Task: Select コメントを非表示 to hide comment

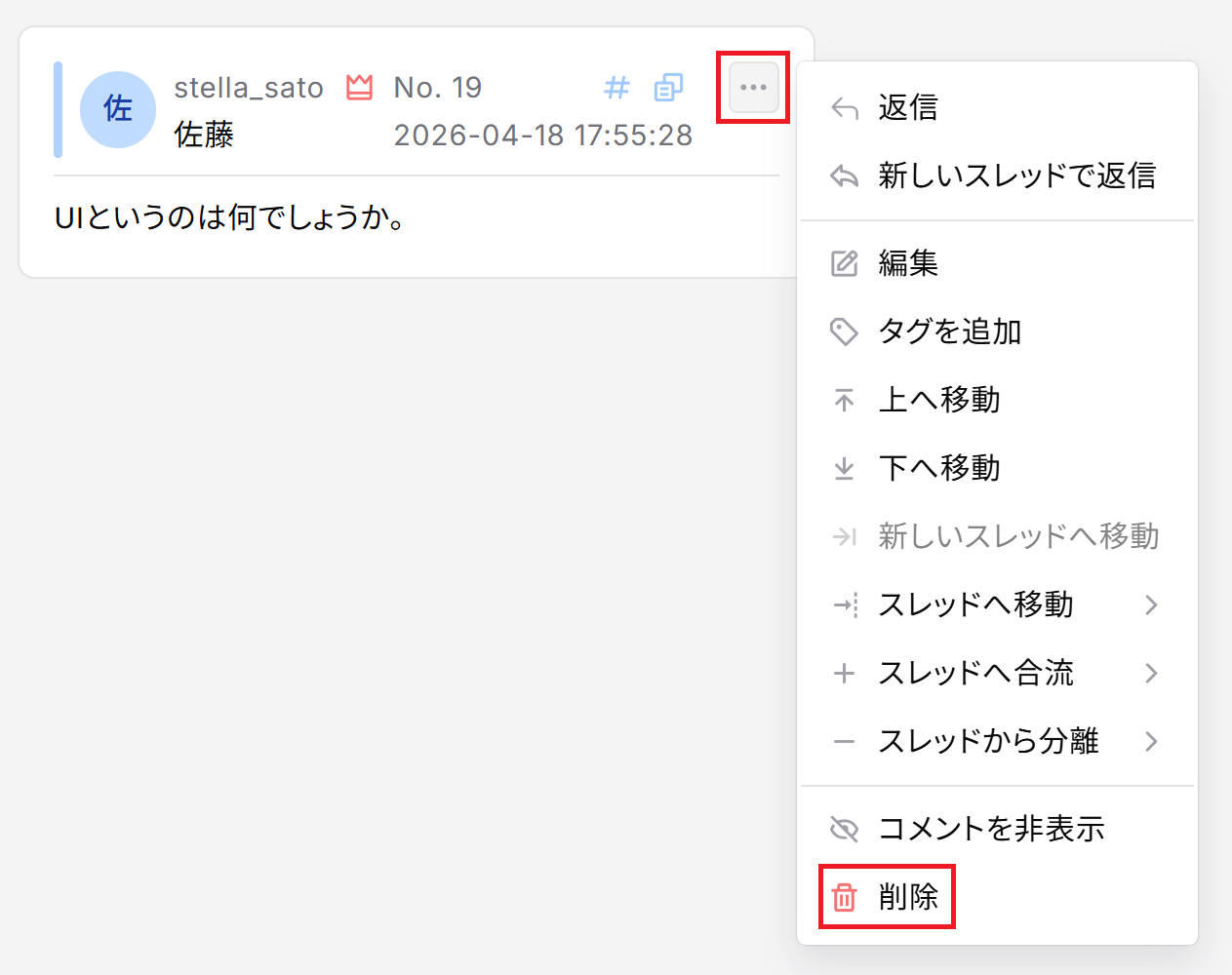Action: tap(997, 829)
